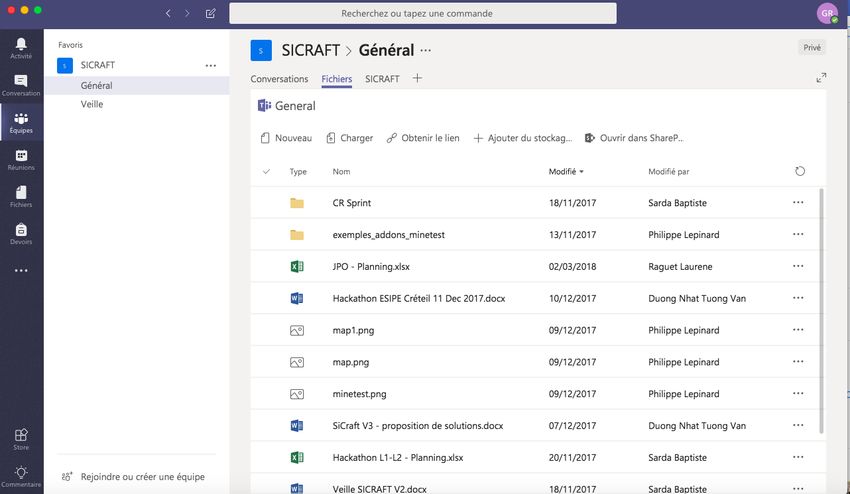Click the image icon of minetest.png
This screenshot has height=494, width=850.
coord(297,394)
